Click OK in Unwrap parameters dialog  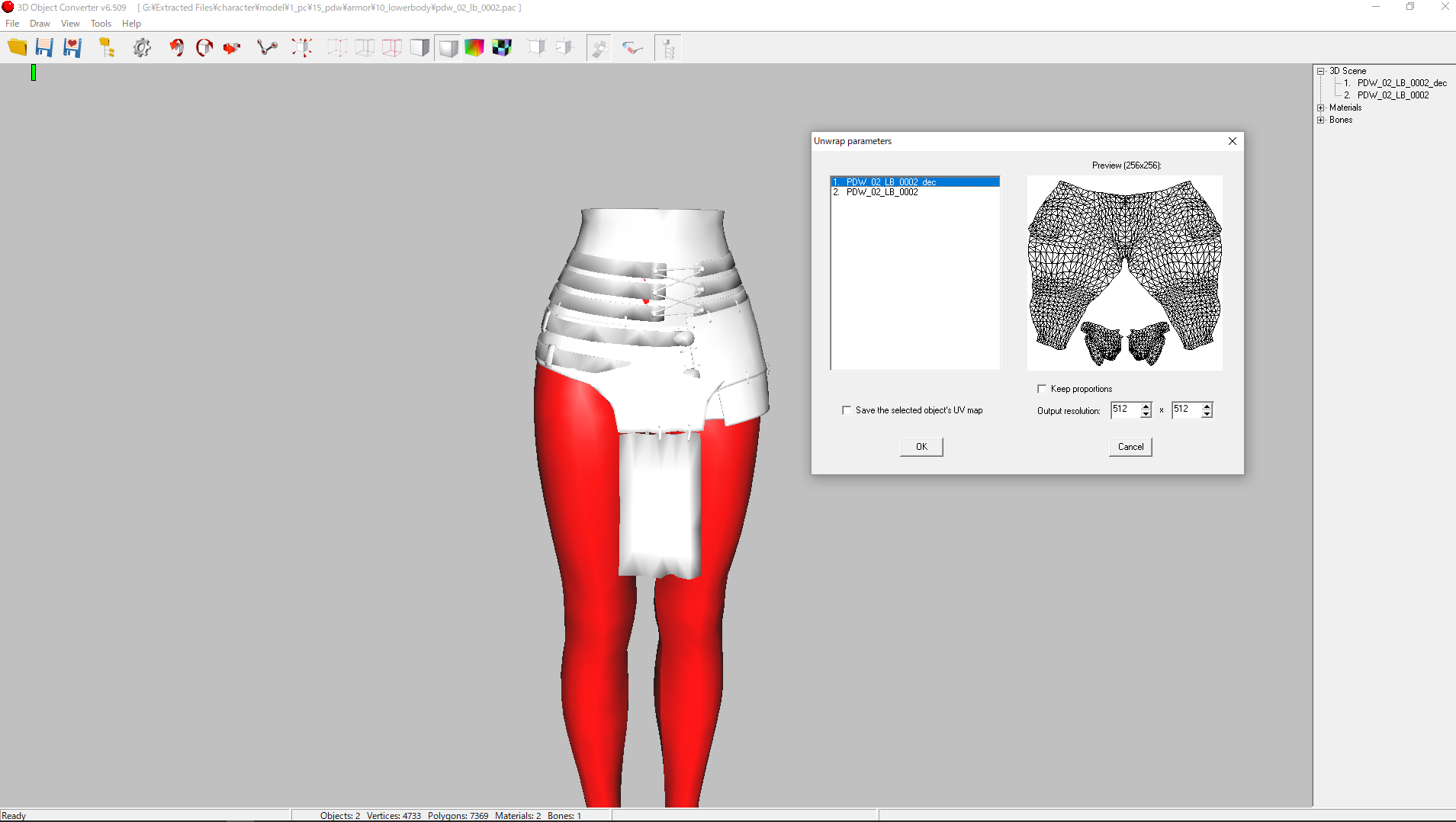tap(921, 447)
